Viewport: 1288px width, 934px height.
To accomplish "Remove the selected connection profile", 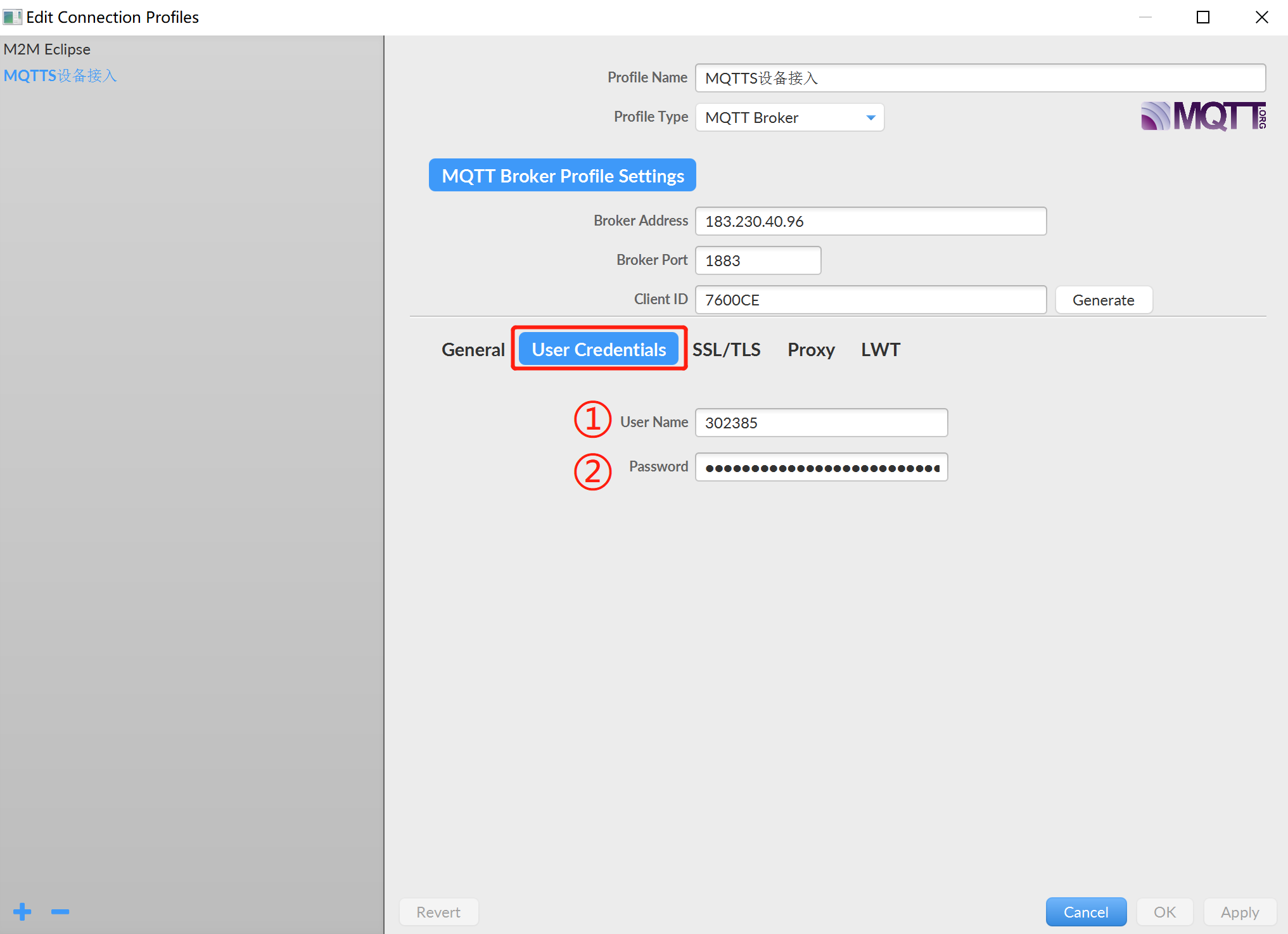I will click(x=60, y=912).
